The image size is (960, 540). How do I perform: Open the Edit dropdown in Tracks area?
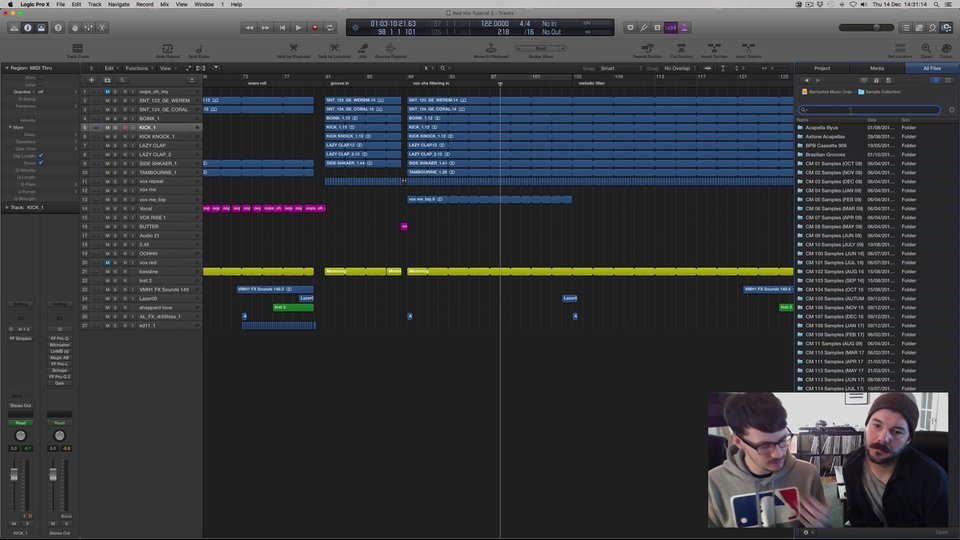[111, 68]
